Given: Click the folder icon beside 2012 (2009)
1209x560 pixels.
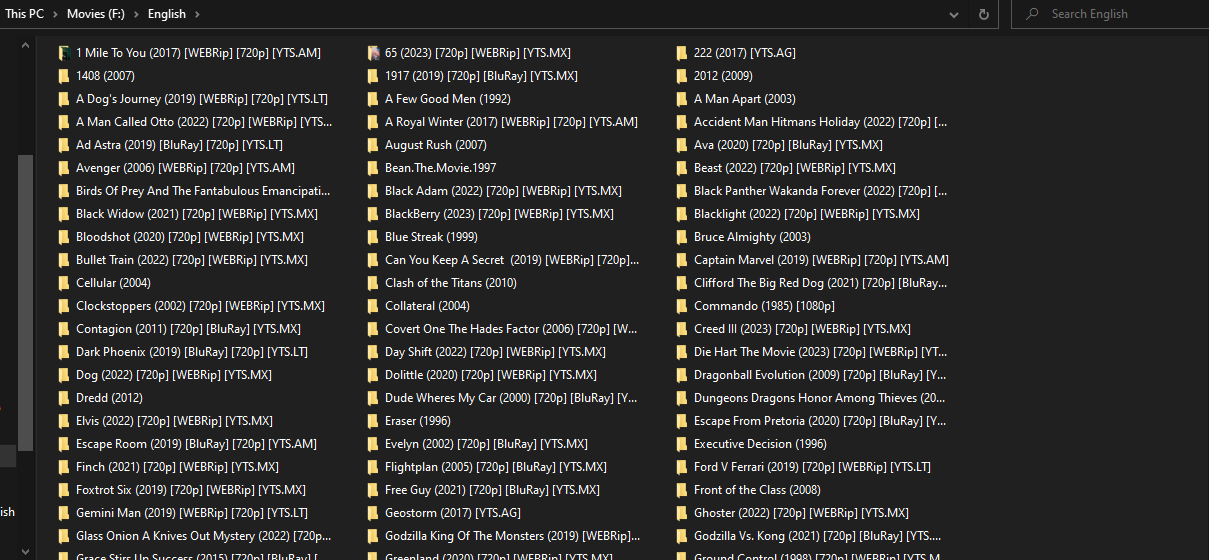Looking at the screenshot, I should coord(682,76).
